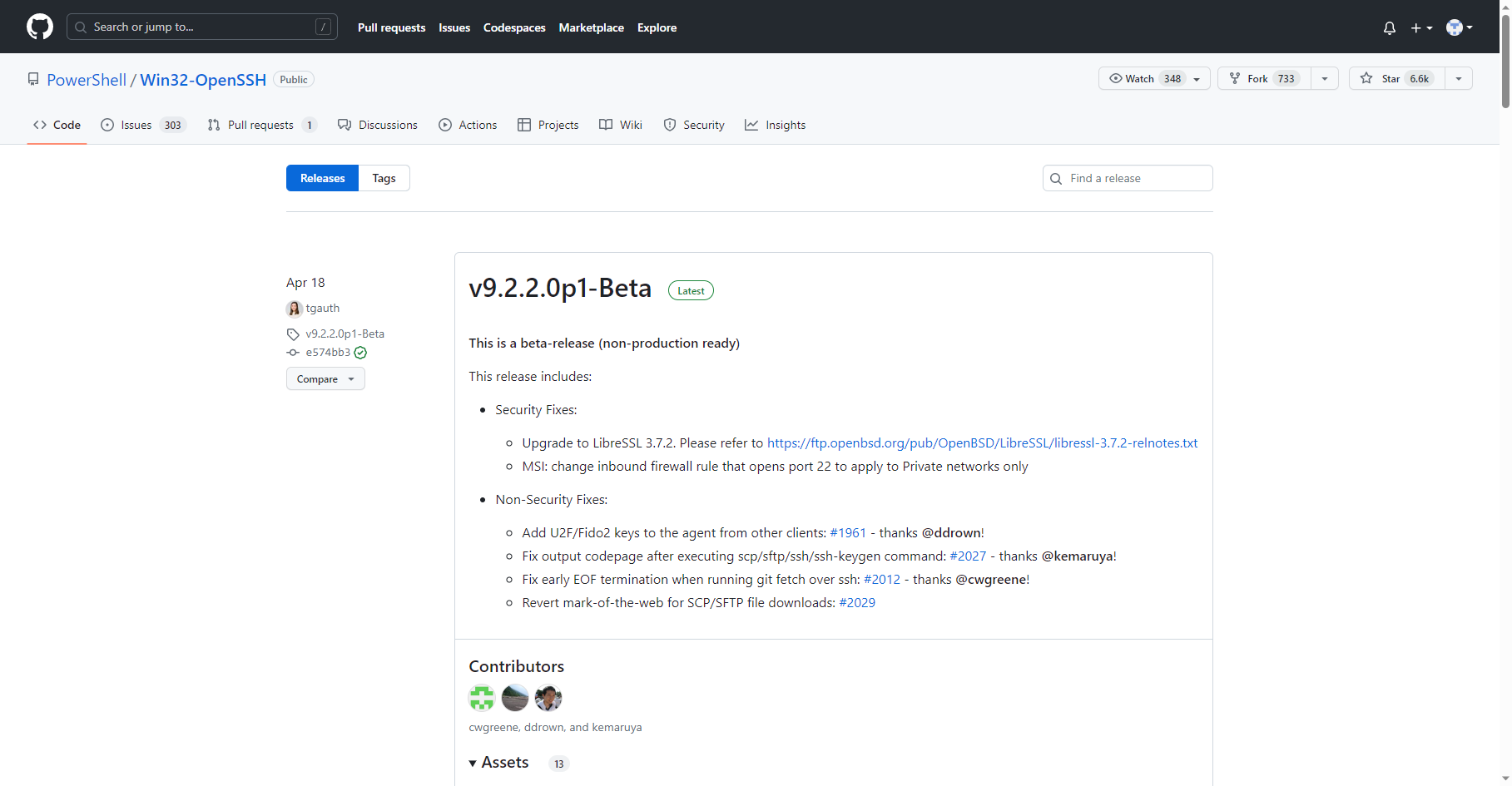This screenshot has height=786, width=1512.
Task: Open the user avatar menu
Action: (1460, 27)
